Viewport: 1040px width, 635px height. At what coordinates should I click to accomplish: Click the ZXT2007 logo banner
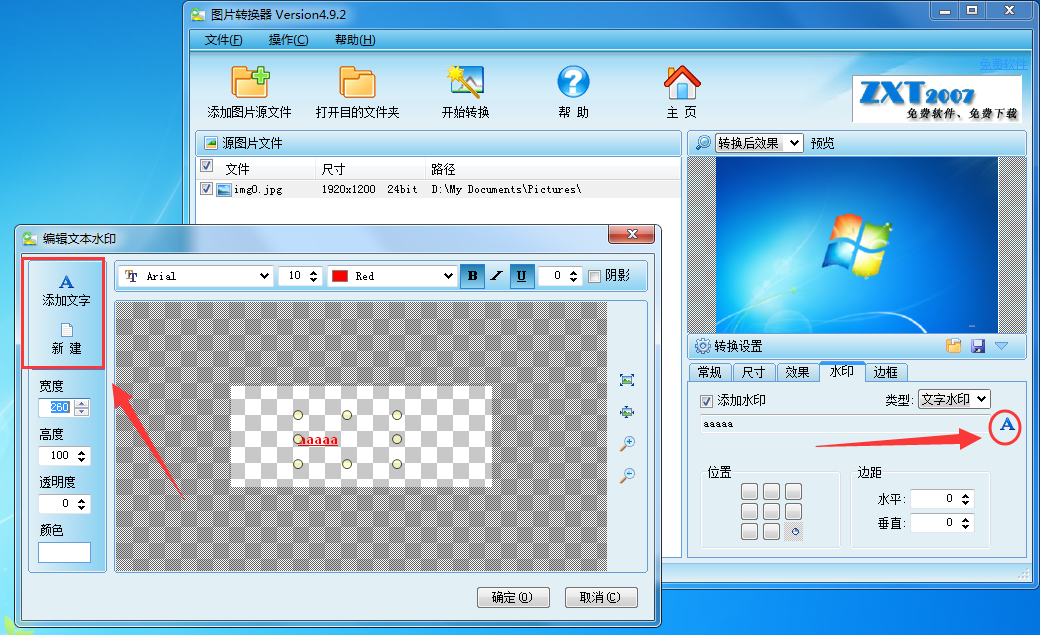click(x=937, y=99)
